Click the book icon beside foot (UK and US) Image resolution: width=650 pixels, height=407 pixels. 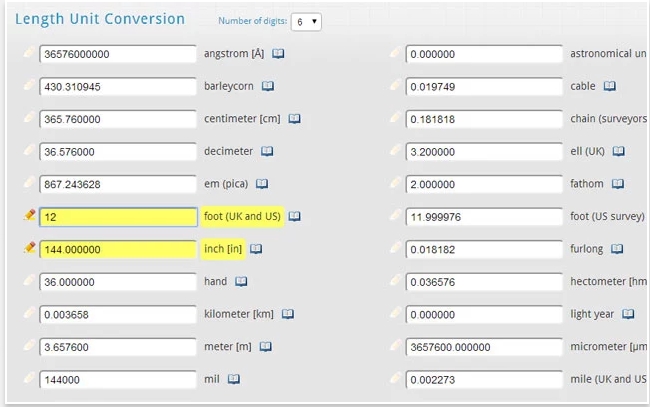click(294, 216)
